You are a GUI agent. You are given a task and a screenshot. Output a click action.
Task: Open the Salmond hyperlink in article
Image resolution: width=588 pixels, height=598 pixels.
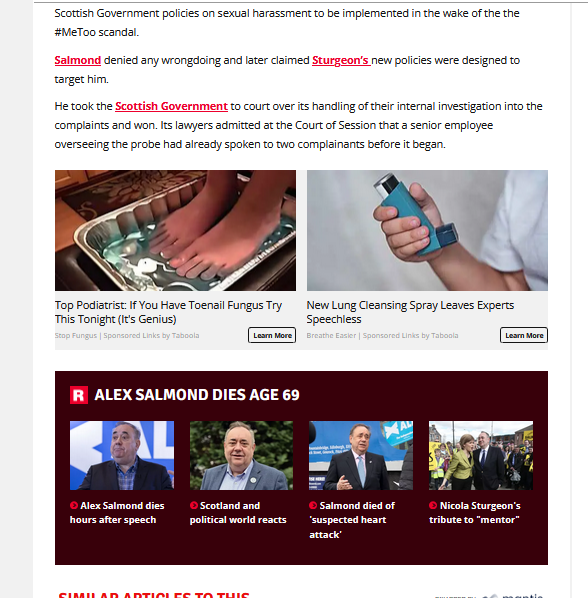78,60
